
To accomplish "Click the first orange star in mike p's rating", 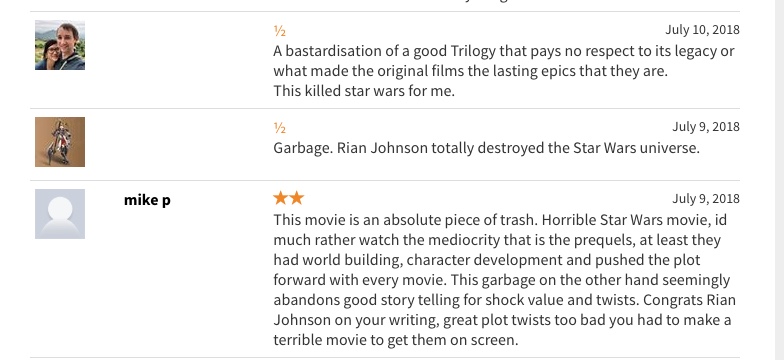I will click(x=280, y=198).
